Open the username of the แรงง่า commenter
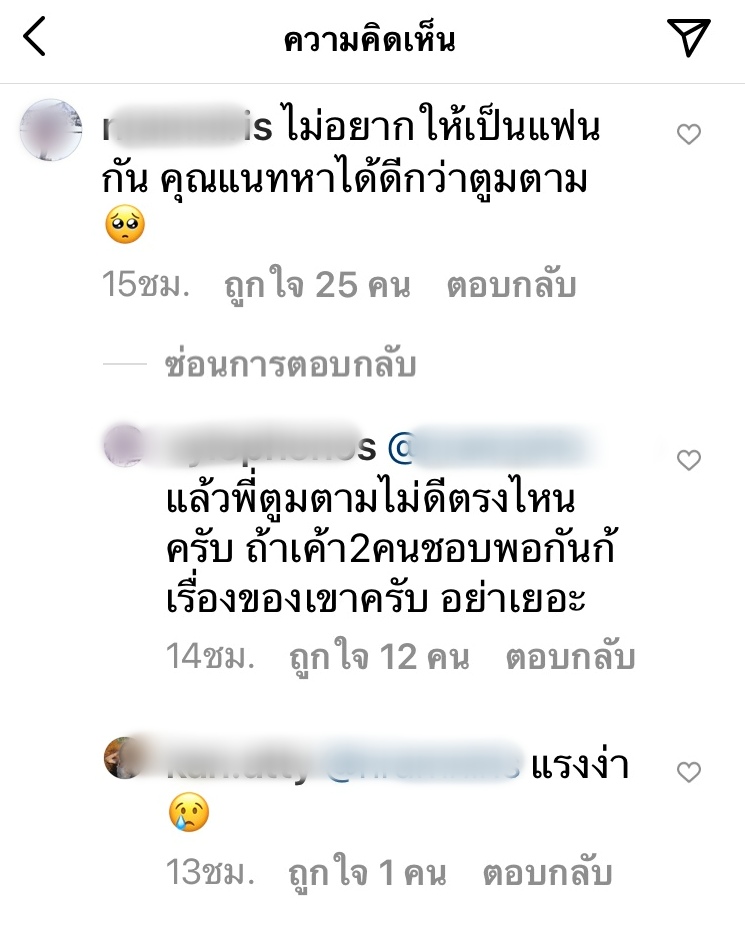The width and height of the screenshot is (745, 934). pyautogui.click(x=238, y=764)
